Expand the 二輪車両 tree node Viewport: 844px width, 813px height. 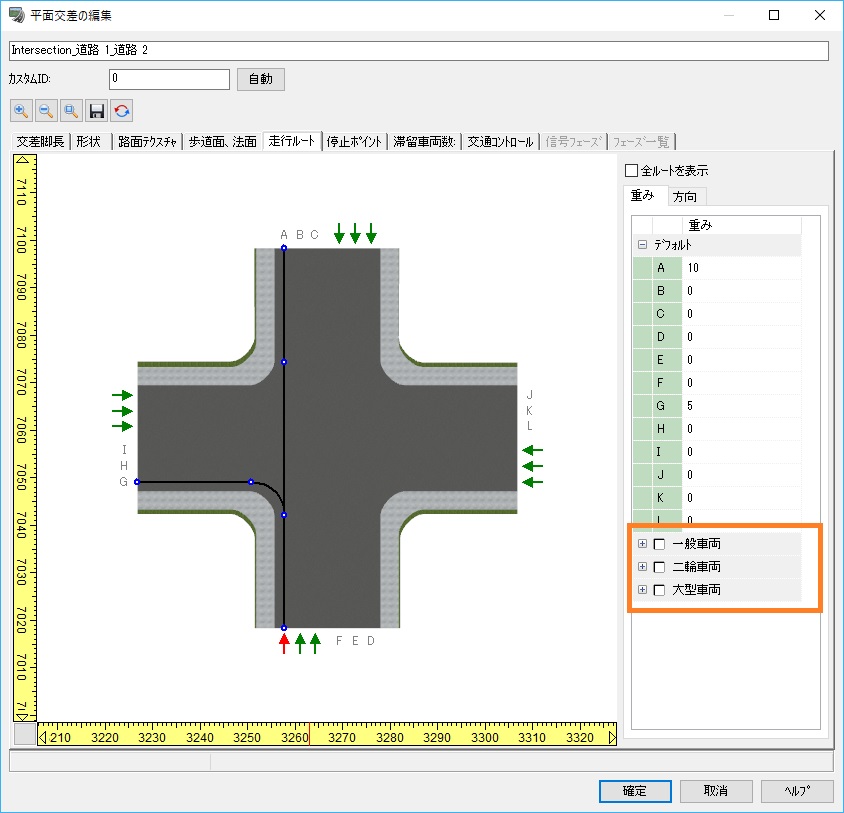point(642,567)
